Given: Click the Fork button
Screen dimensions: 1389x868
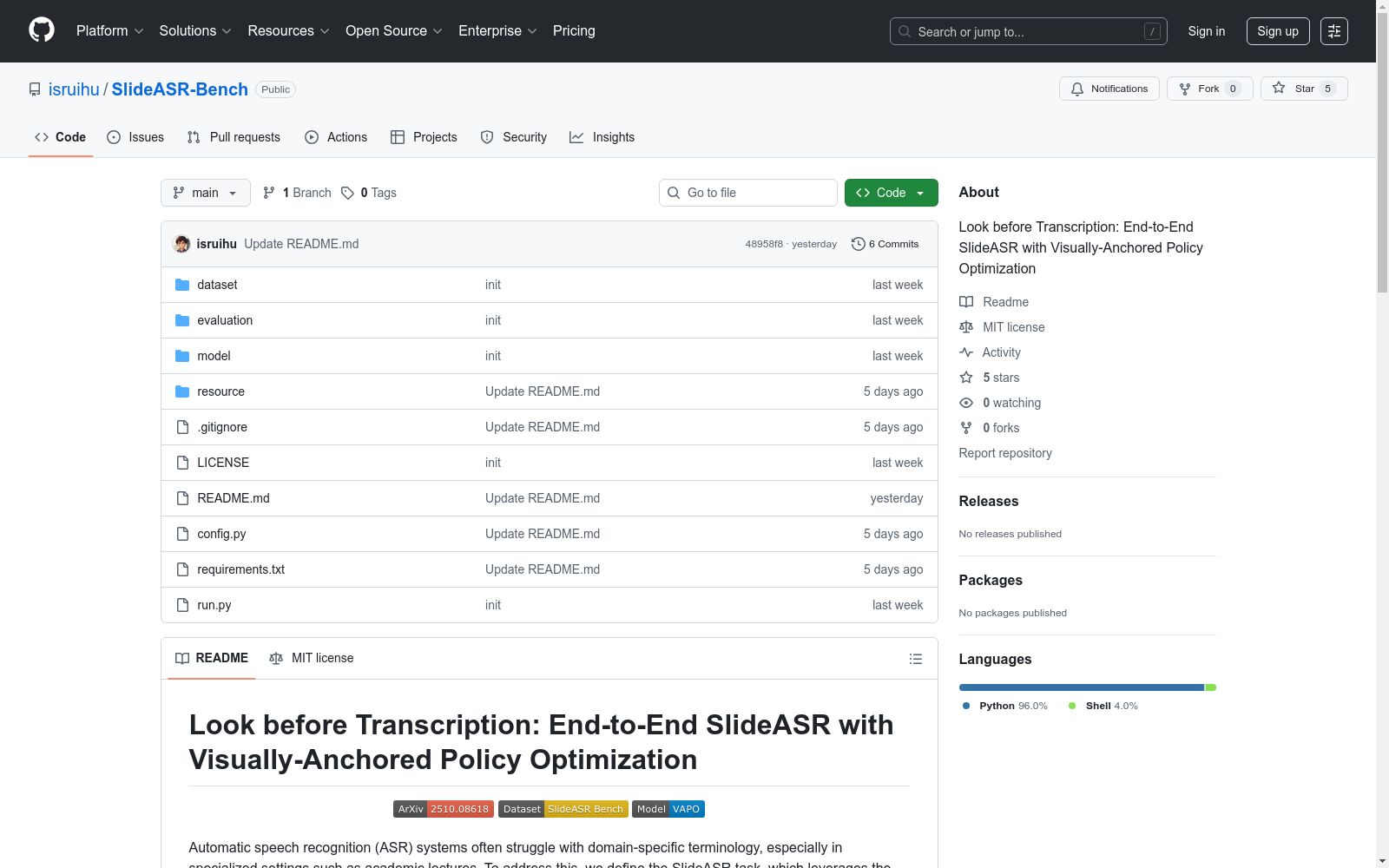Looking at the screenshot, I should click(1209, 89).
